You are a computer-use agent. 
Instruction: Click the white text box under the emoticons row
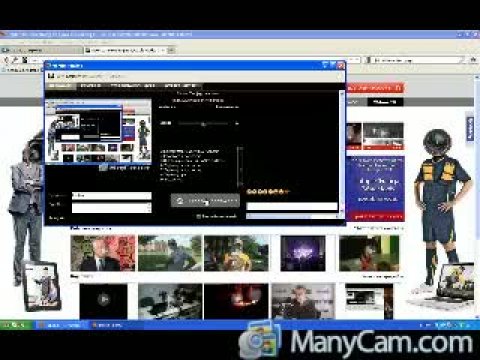pyautogui.click(x=292, y=207)
